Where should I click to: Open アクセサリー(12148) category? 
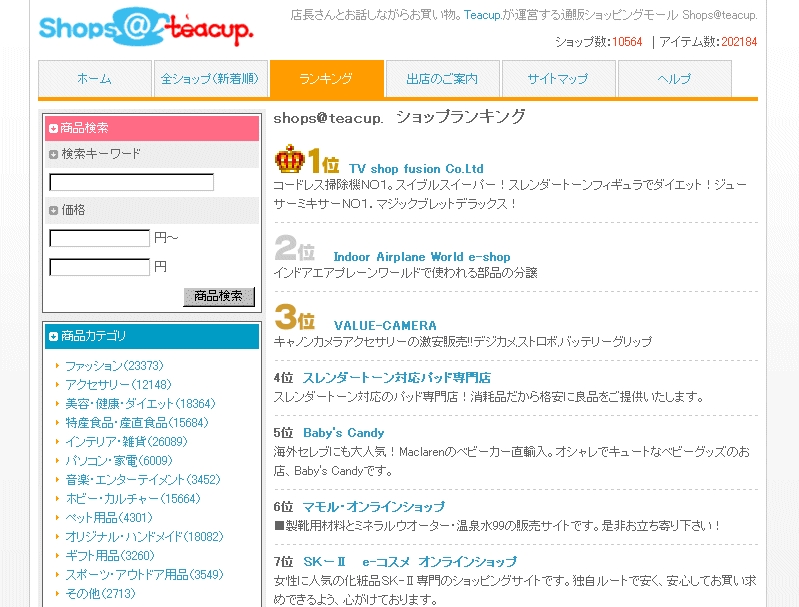pos(118,385)
